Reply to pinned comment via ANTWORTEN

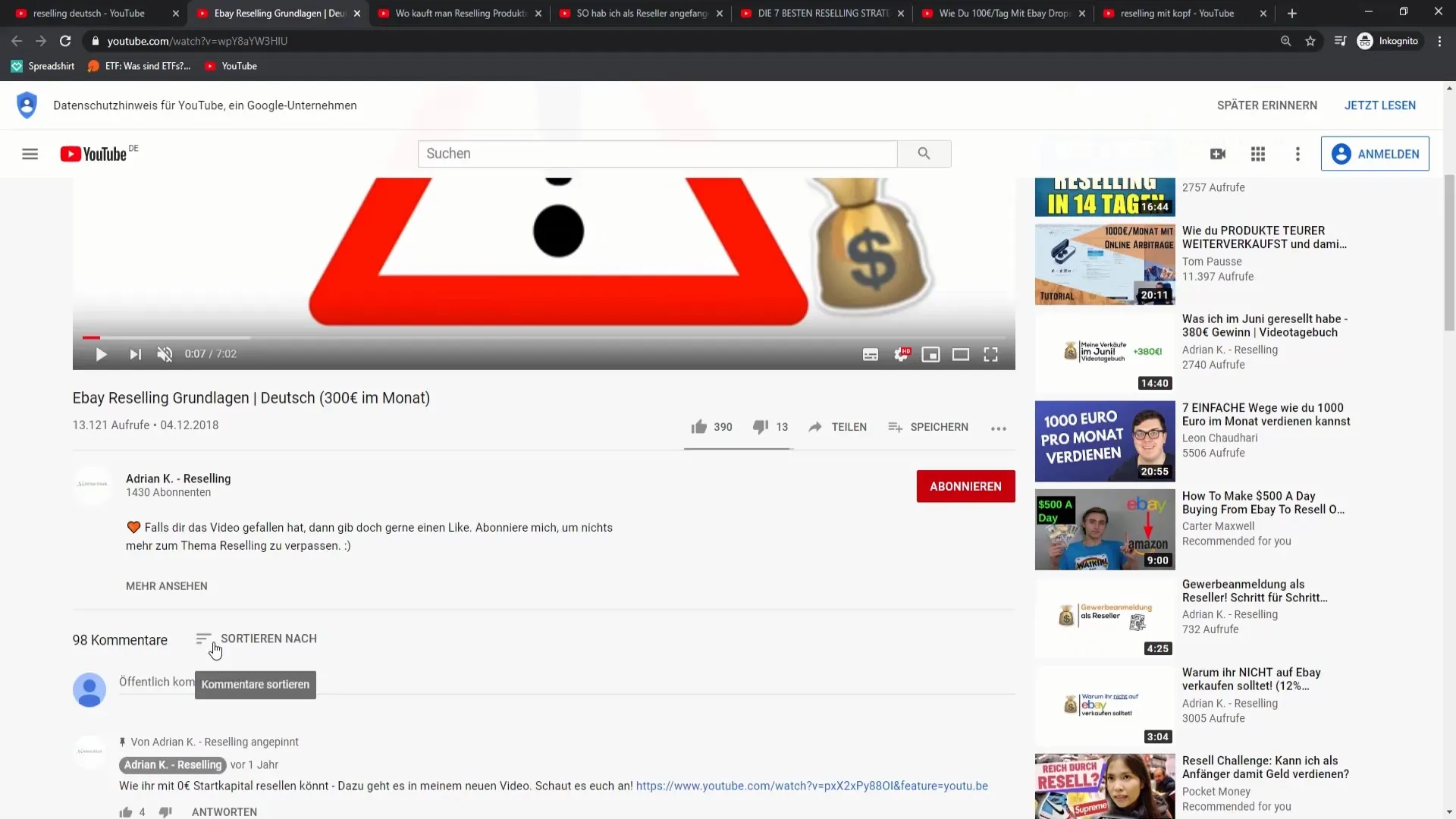tap(224, 811)
